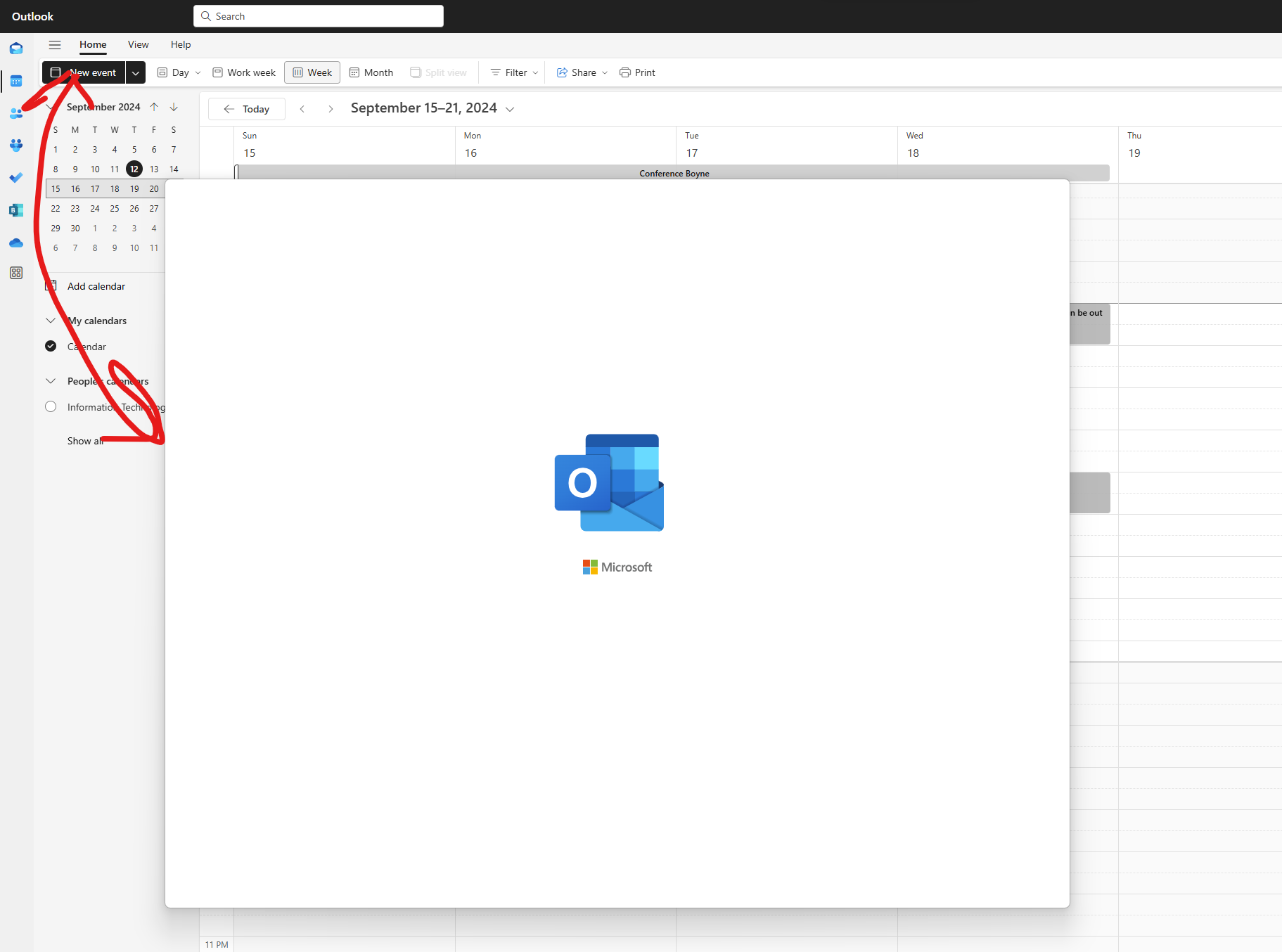Go to the next week with right chevron

pos(331,109)
